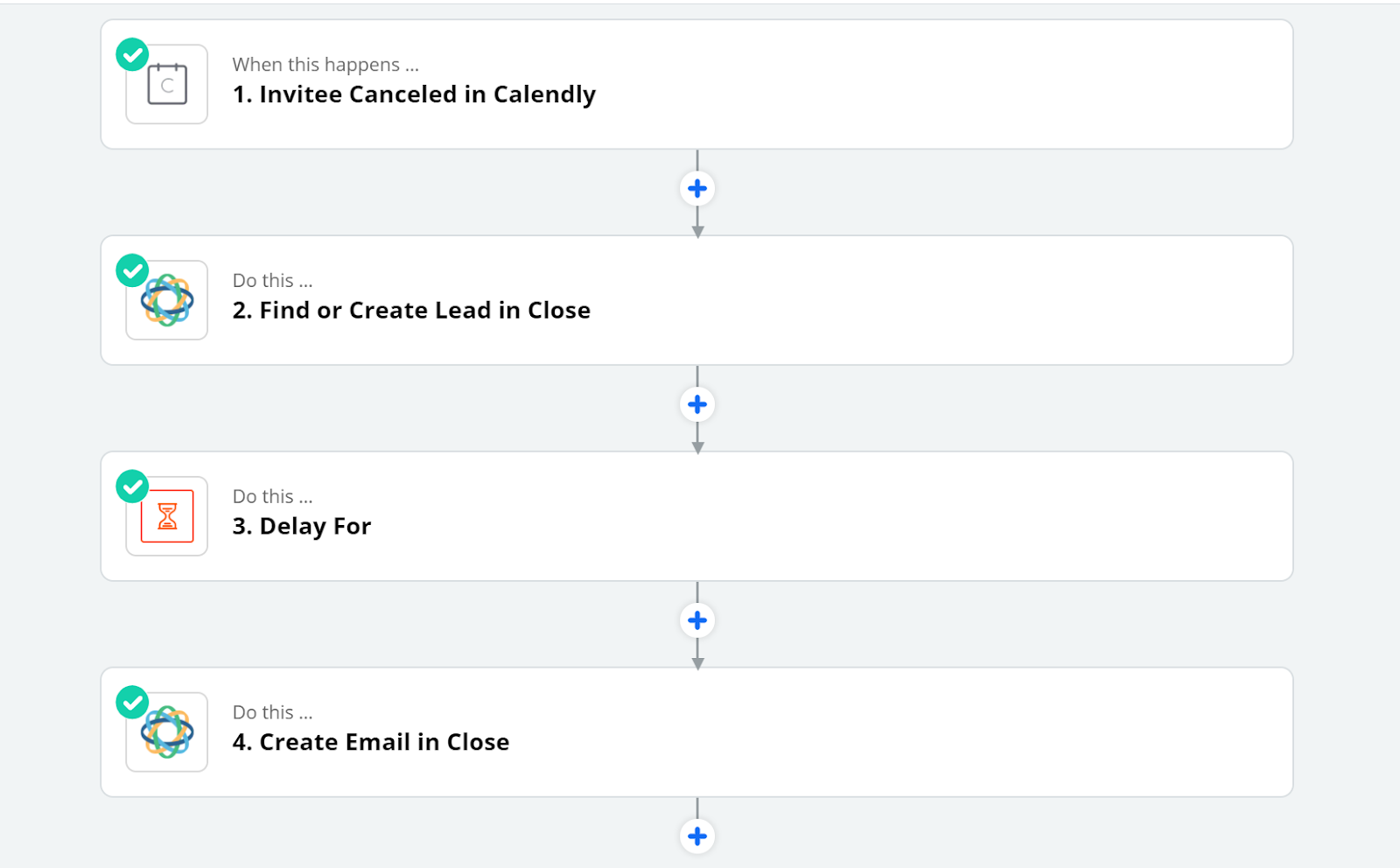Click "Do this ..." above Find or Create Lead
The width and height of the screenshot is (1400, 868).
coord(272,281)
